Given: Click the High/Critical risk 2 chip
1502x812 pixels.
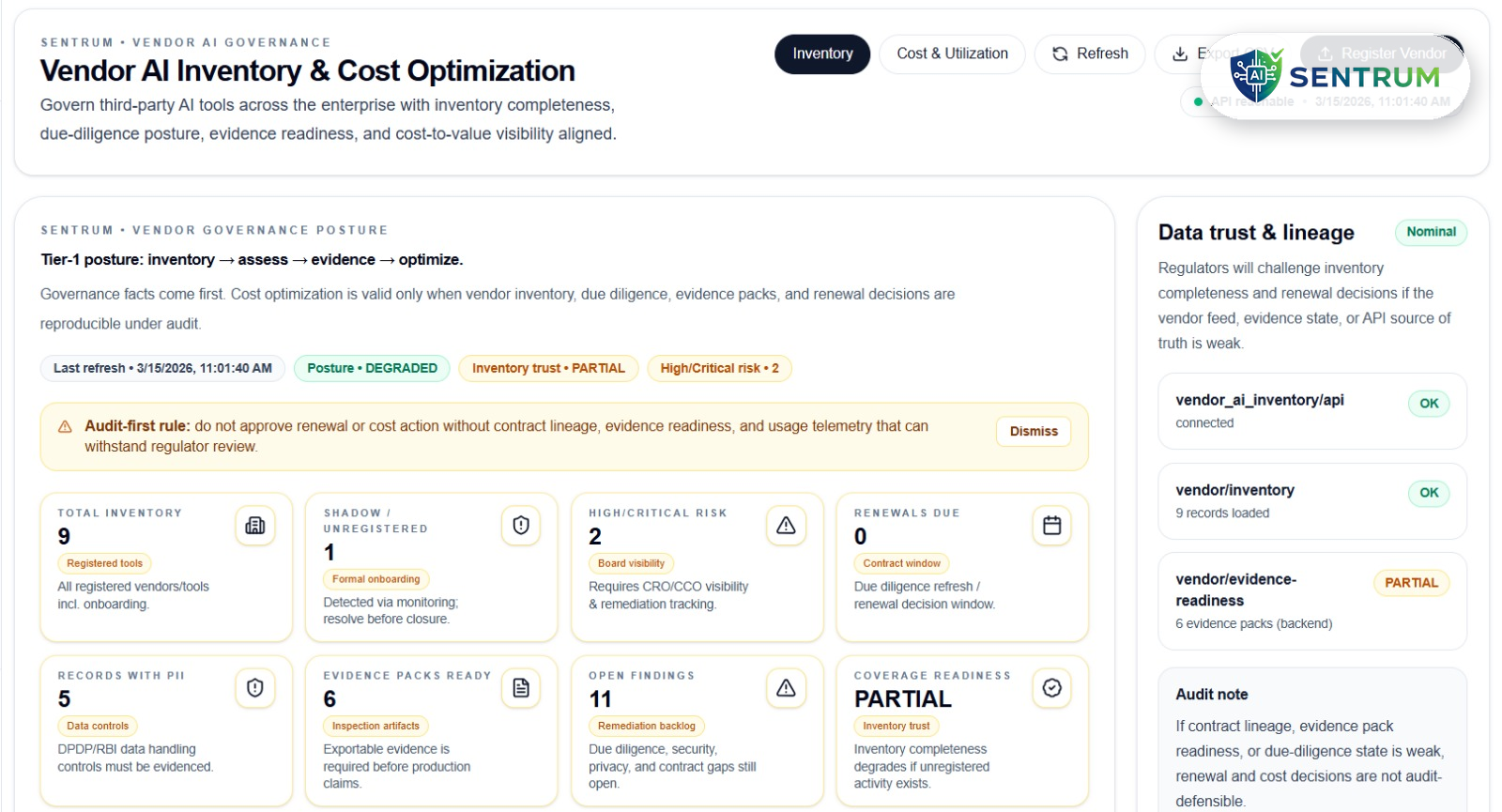Looking at the screenshot, I should [719, 368].
